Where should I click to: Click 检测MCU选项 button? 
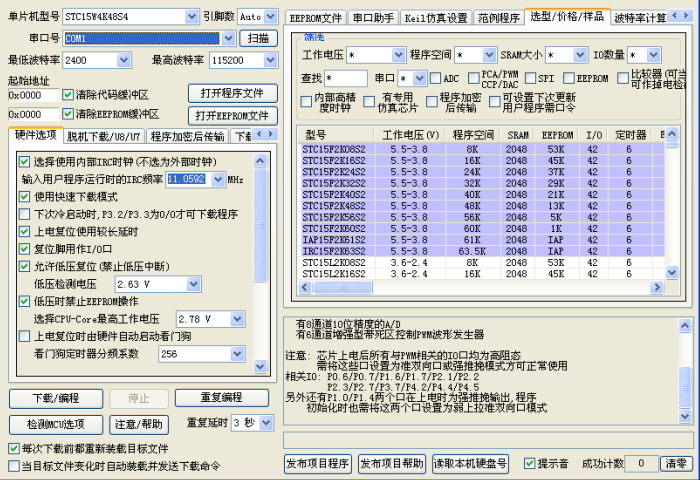(56, 424)
